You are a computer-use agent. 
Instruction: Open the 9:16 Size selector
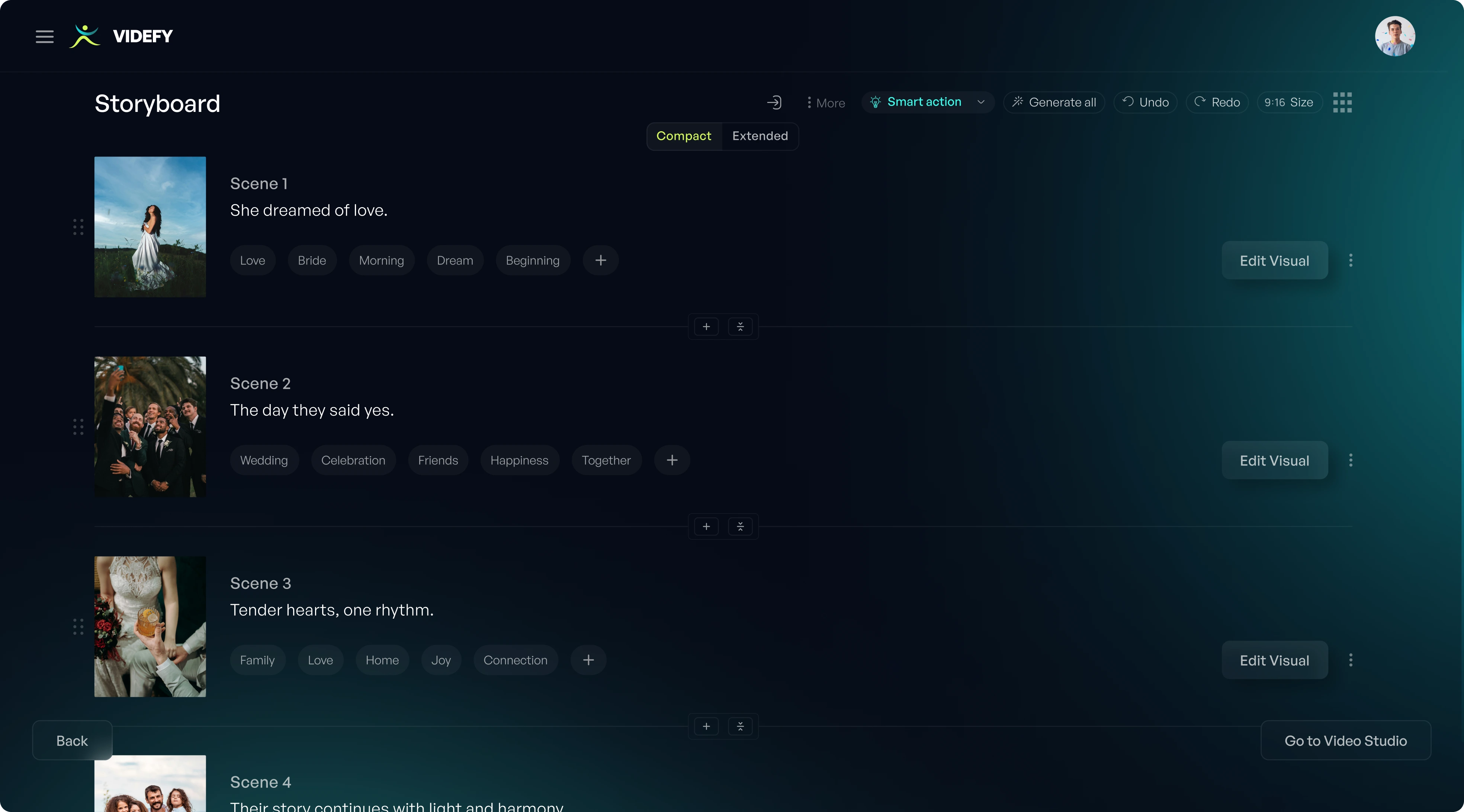pos(1289,102)
